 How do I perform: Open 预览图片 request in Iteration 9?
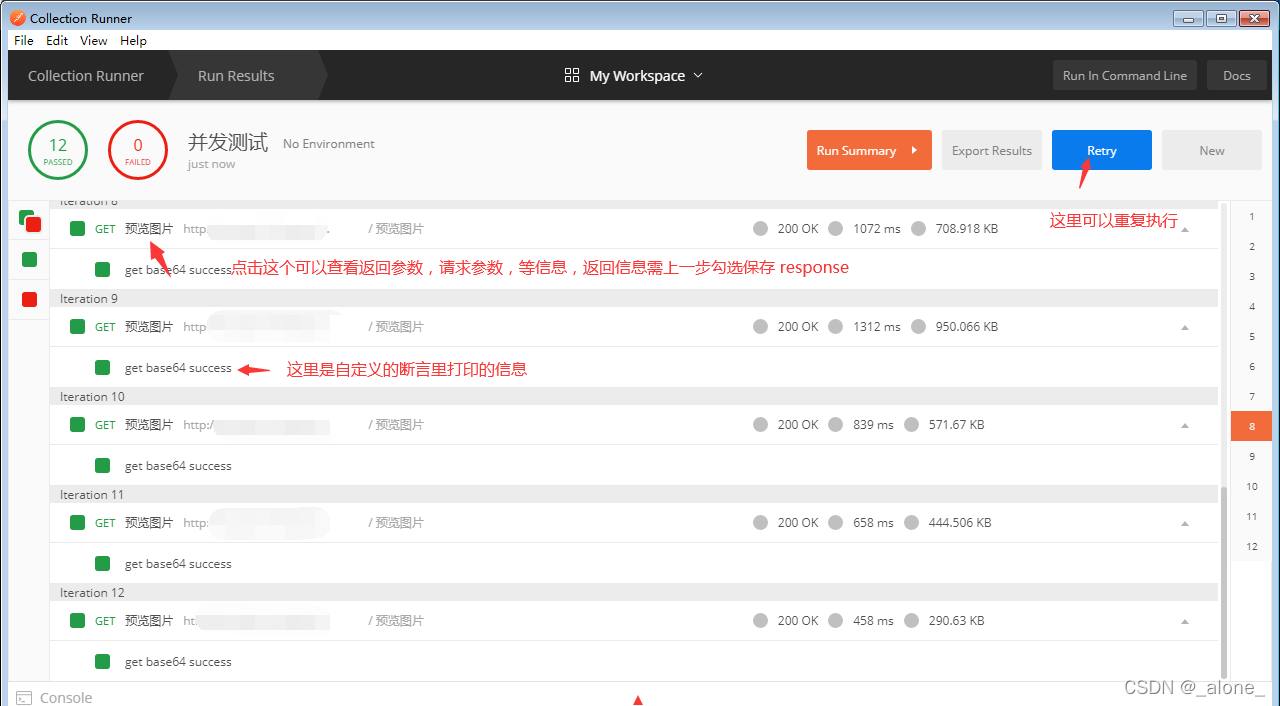(149, 327)
